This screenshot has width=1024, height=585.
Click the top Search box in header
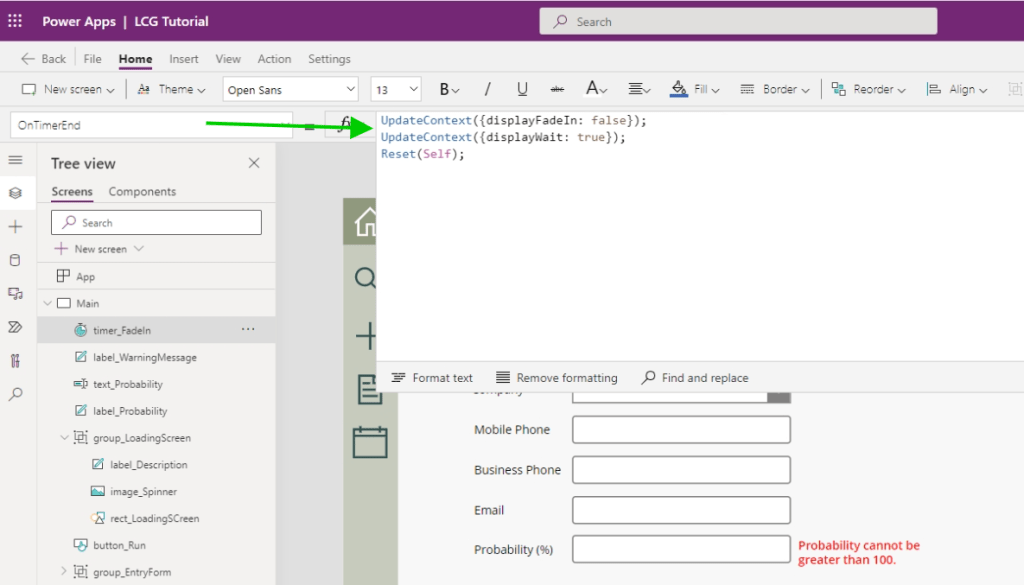click(738, 22)
